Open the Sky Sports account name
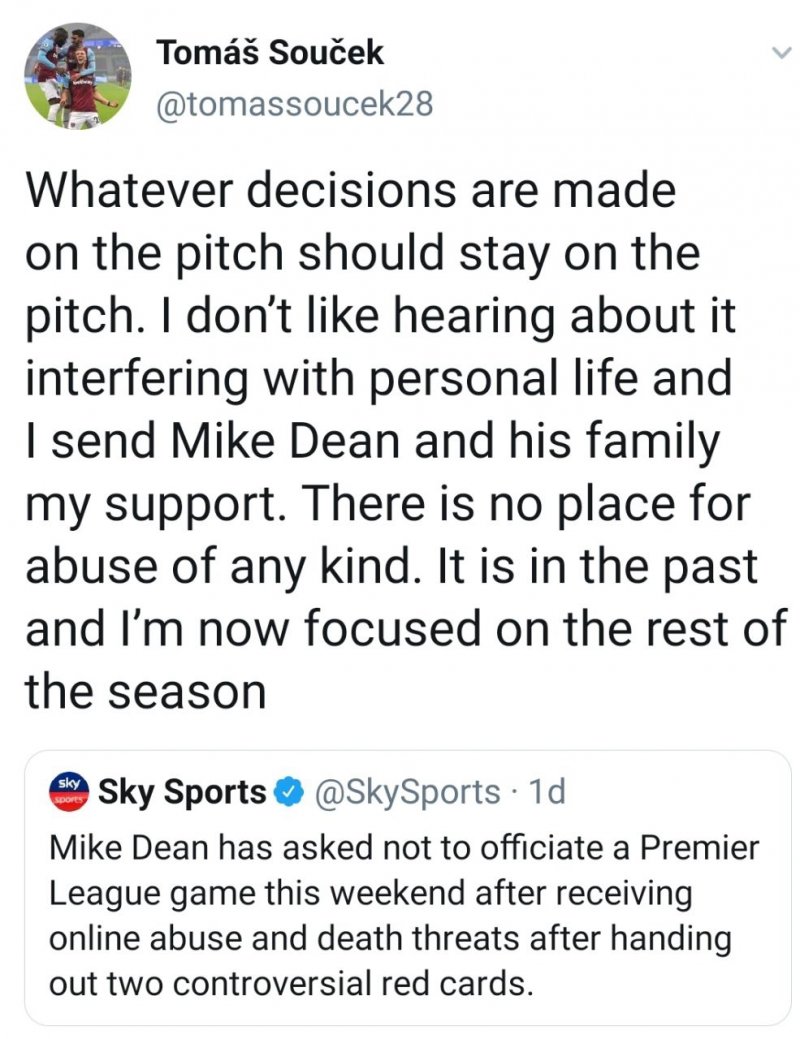 (182, 792)
